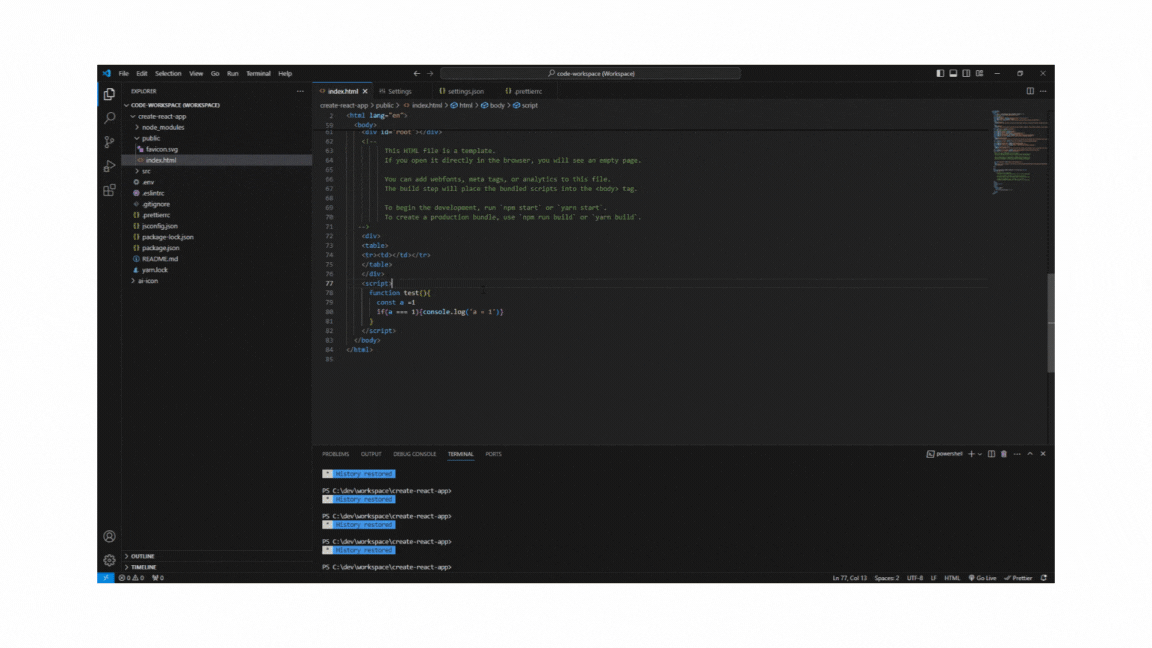Switch to the Output panel tab
This screenshot has width=1152, height=648.
pos(371,454)
